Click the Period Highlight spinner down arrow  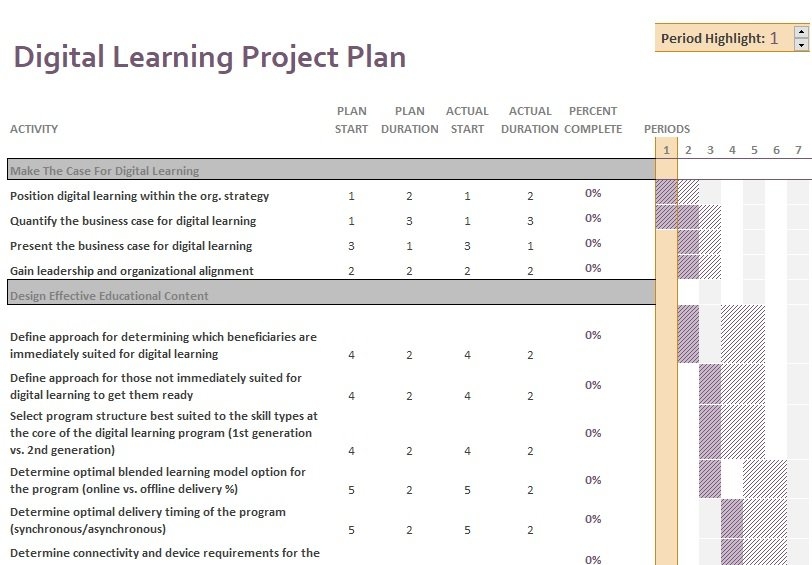pyautogui.click(x=801, y=45)
